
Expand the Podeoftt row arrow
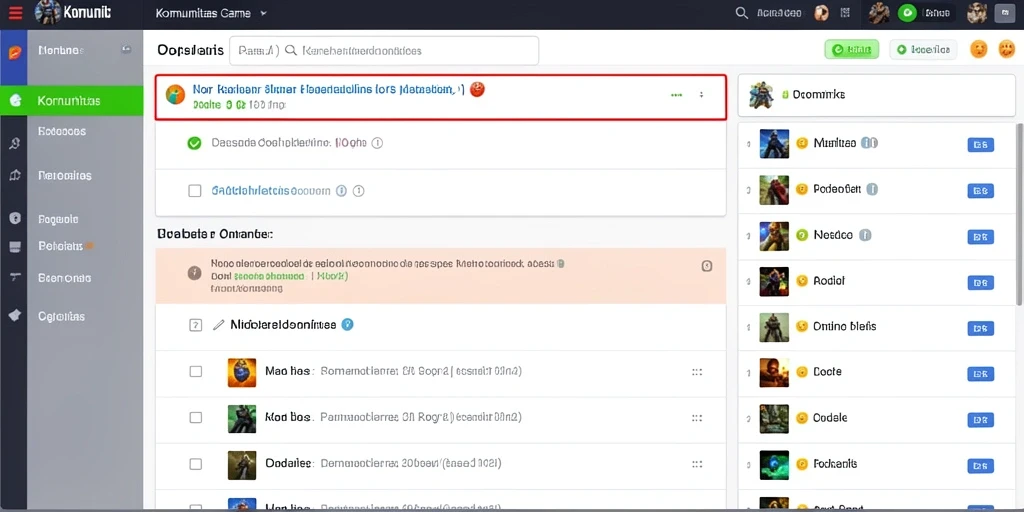click(x=748, y=189)
